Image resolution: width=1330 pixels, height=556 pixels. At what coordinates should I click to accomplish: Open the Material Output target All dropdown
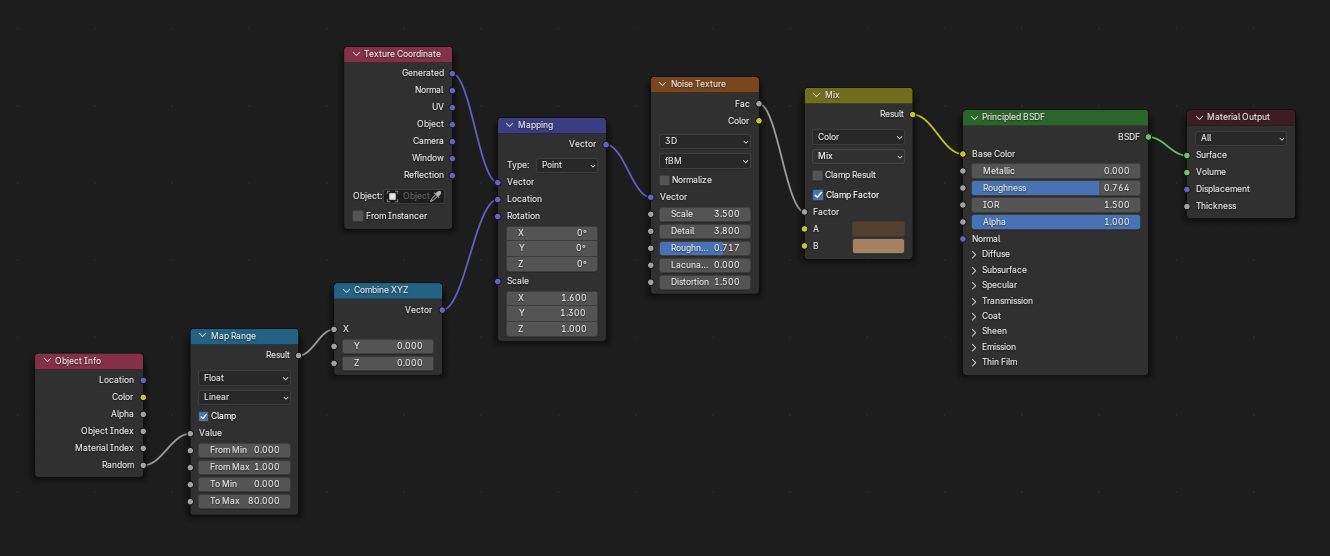pyautogui.click(x=1240, y=138)
